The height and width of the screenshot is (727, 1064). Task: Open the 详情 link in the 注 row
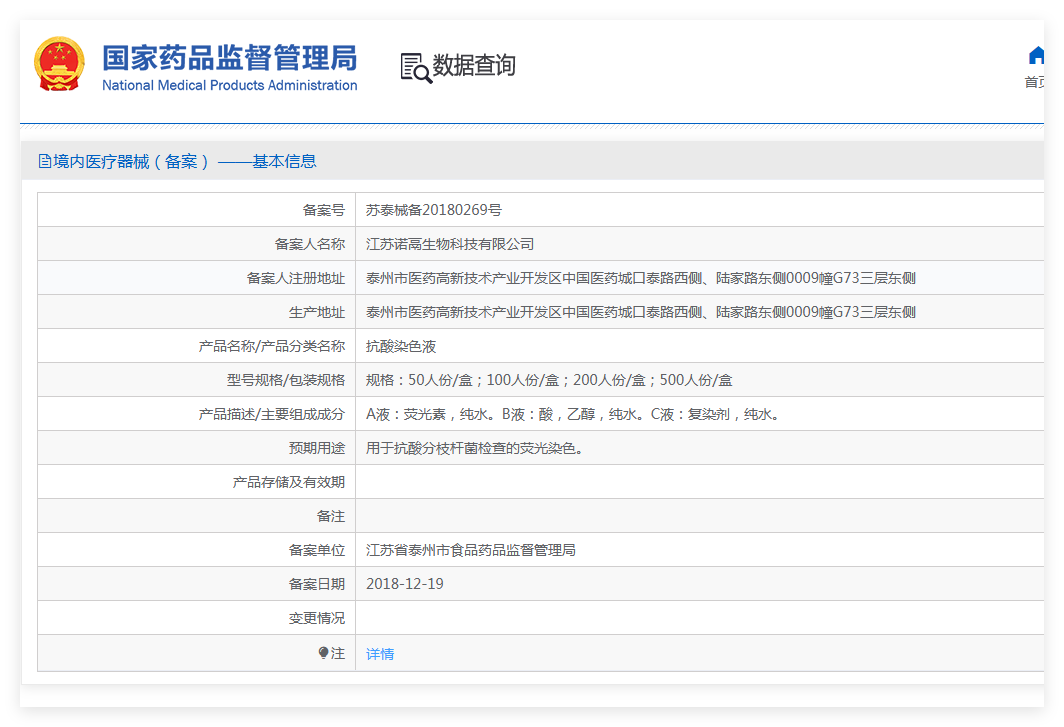pyautogui.click(x=380, y=654)
